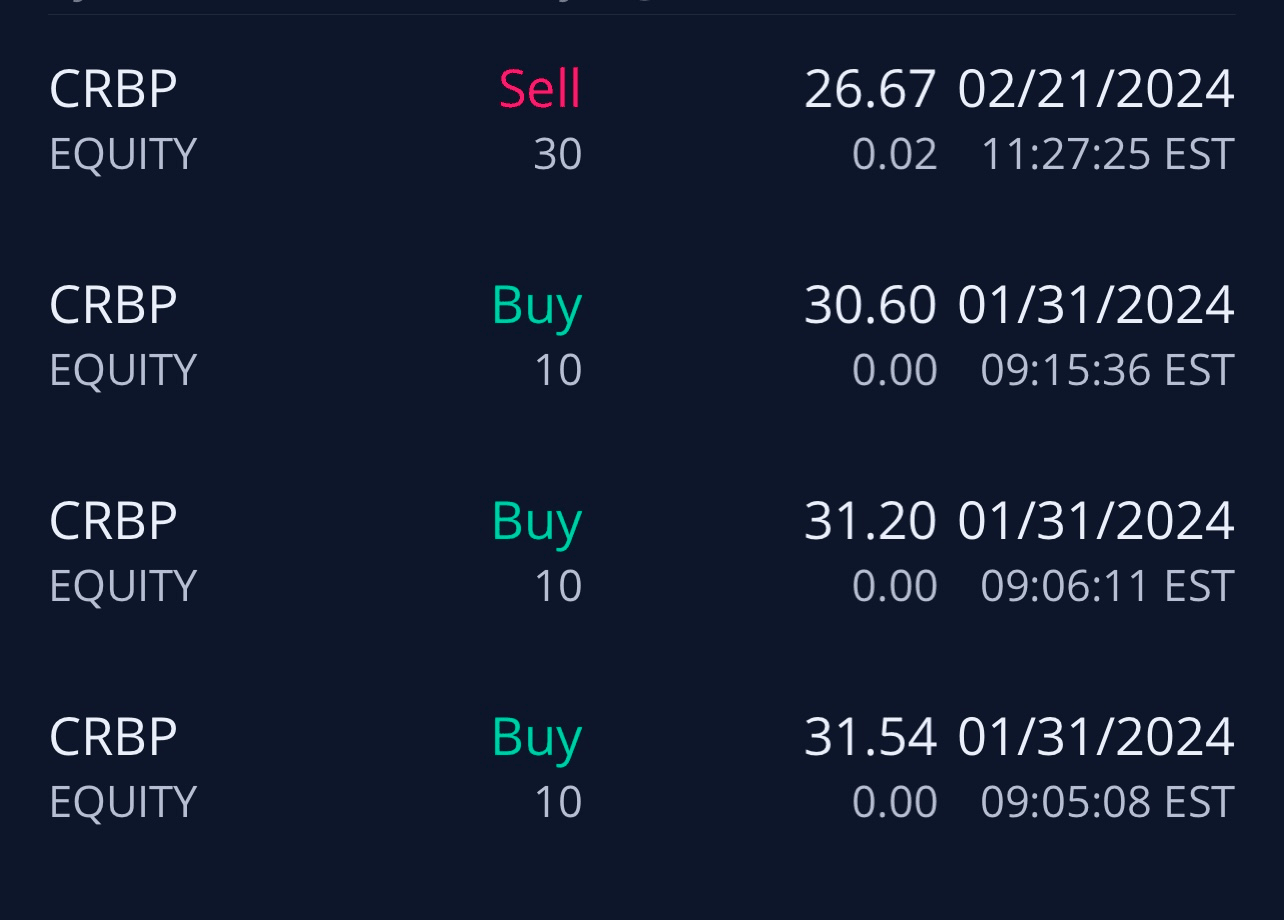Viewport: 1284px width, 920px height.
Task: Open the CRBP trade bought at 30.60
Action: [113, 305]
